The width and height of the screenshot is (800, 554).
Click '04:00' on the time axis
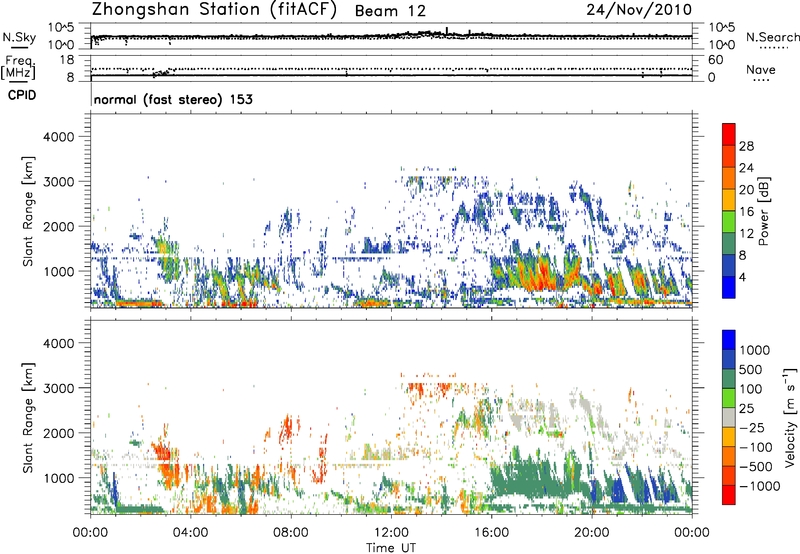(190, 533)
